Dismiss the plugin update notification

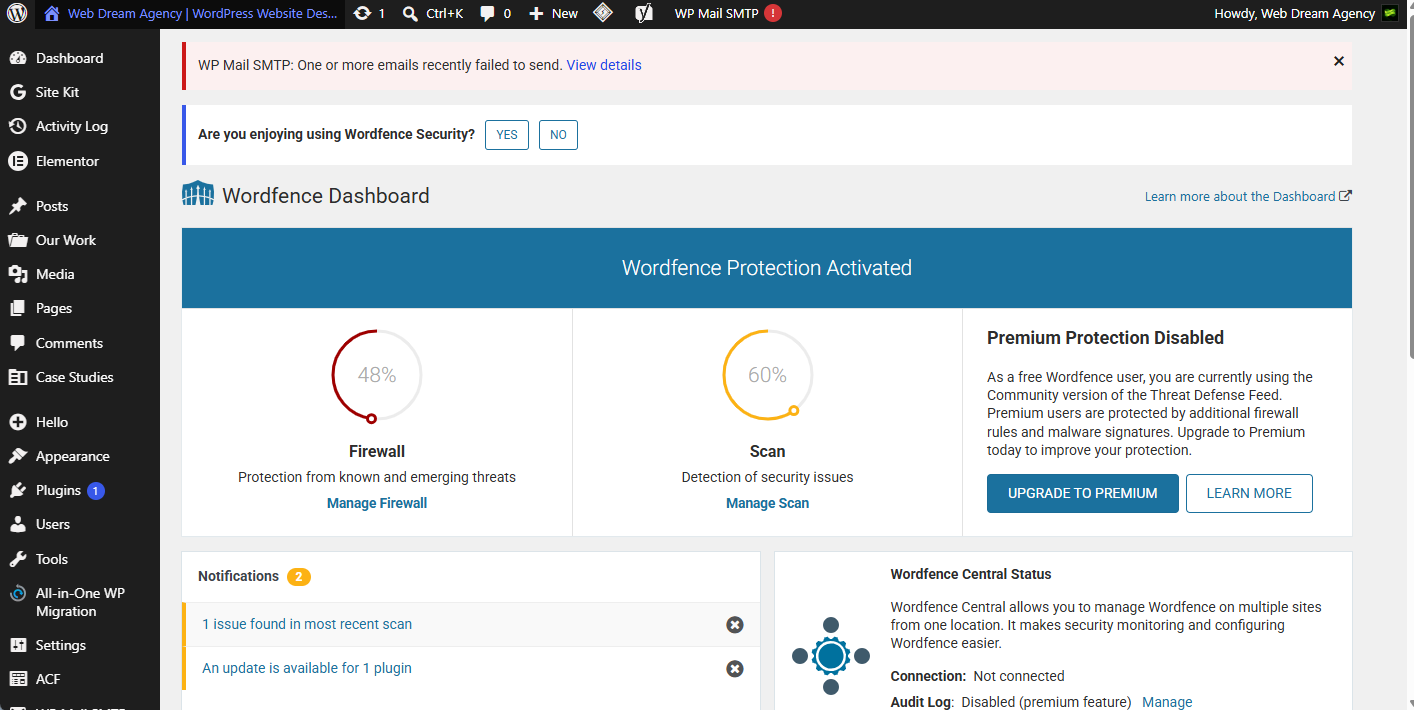tap(735, 669)
